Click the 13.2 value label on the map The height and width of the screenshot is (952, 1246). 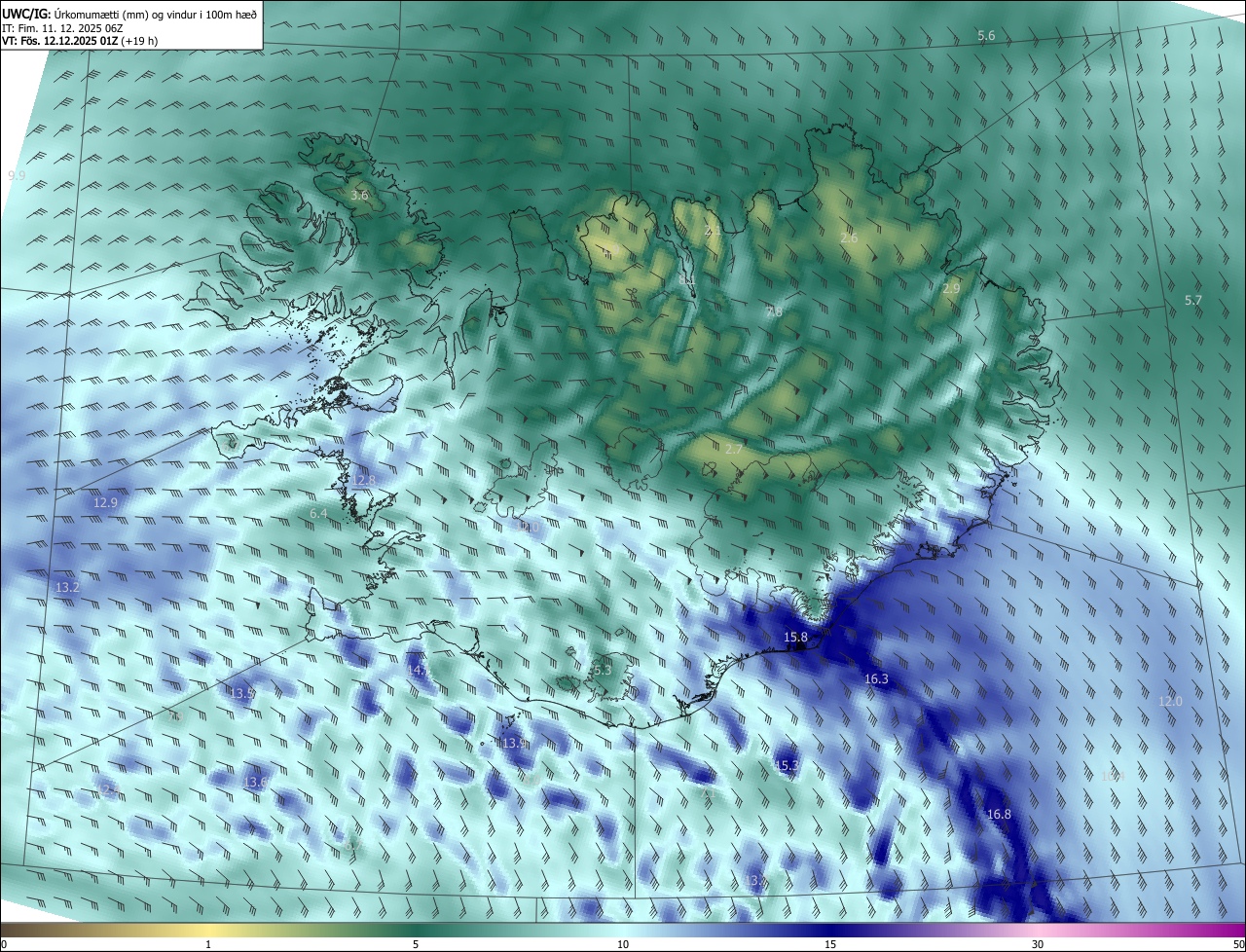pyautogui.click(x=67, y=588)
